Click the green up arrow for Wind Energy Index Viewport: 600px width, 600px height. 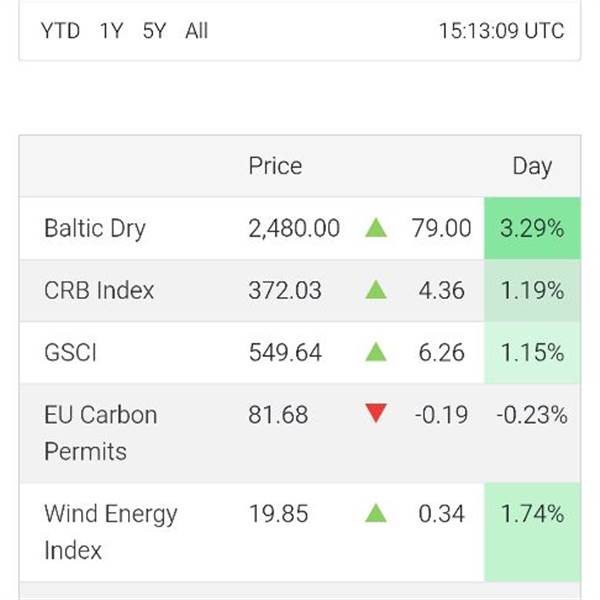click(376, 514)
